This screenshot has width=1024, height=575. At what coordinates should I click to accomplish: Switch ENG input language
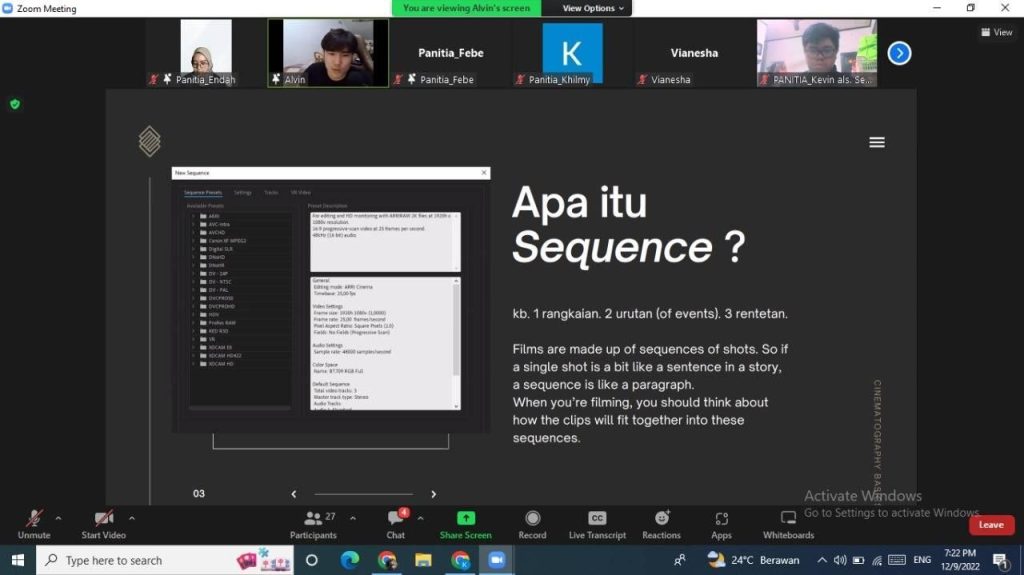pos(922,560)
